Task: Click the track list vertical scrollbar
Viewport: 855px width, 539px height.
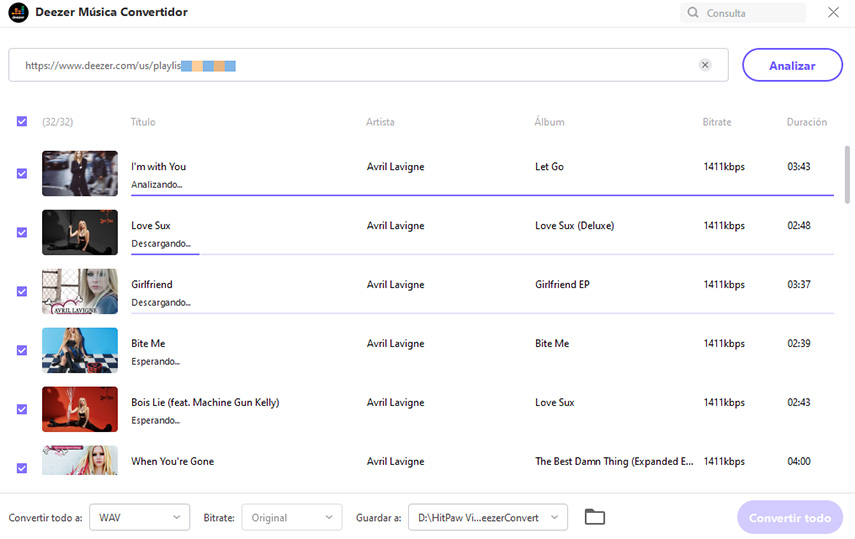Action: (x=847, y=175)
